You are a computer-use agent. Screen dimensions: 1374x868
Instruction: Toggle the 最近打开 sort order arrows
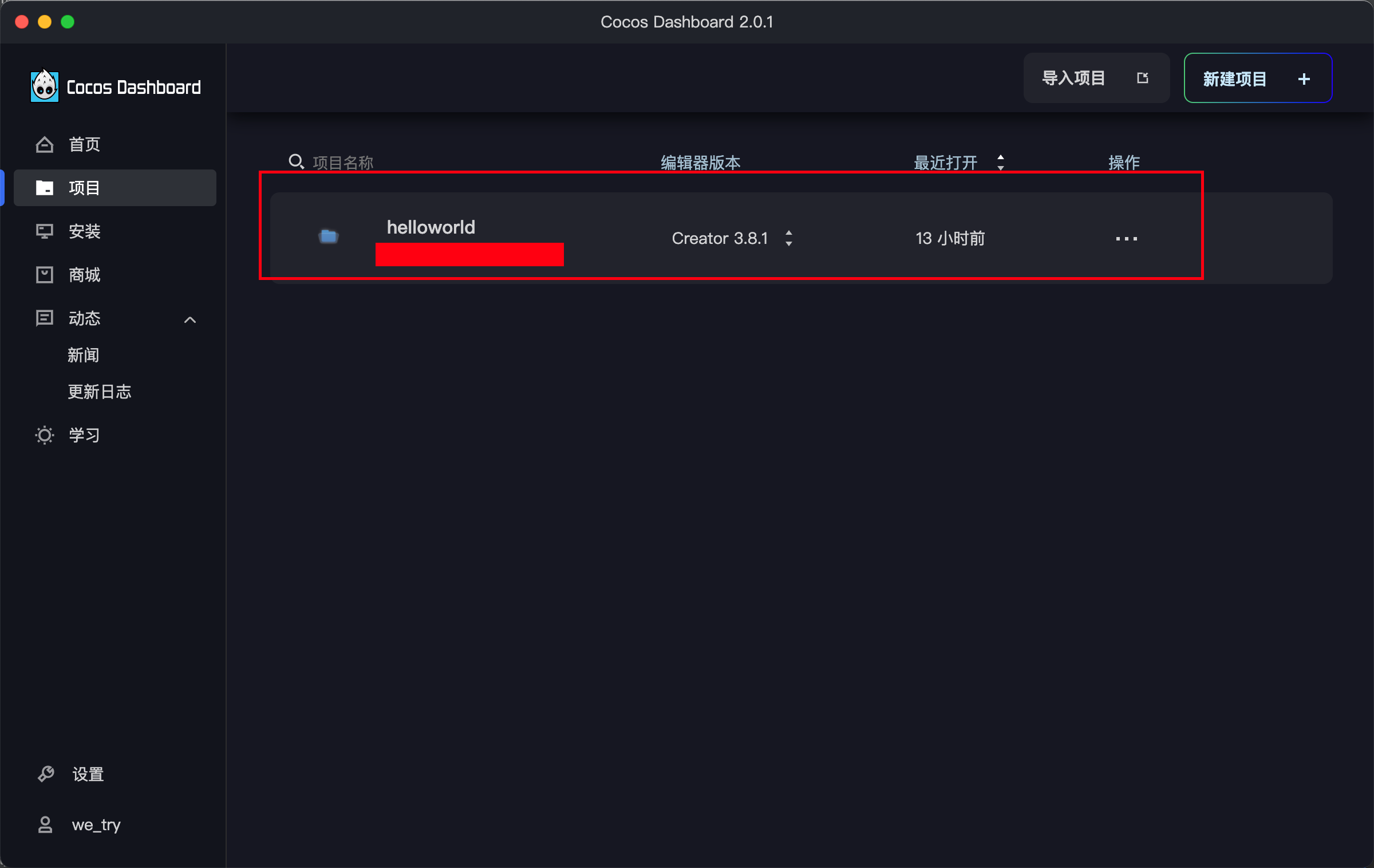point(1001,163)
